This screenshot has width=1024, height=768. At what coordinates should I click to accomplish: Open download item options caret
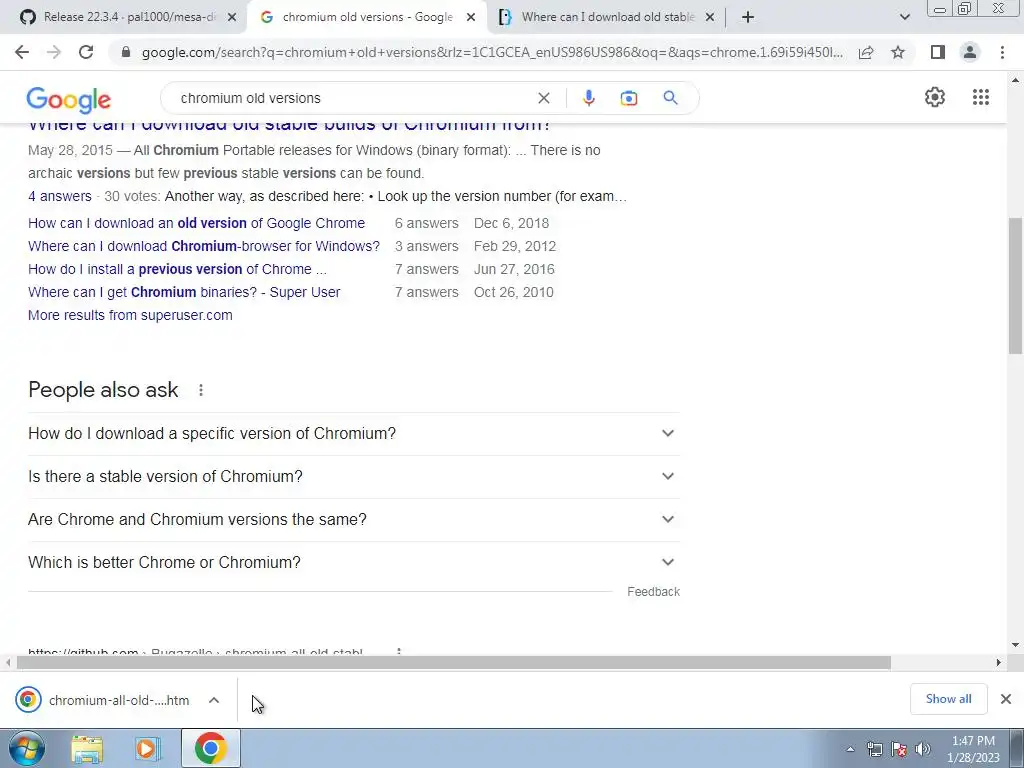214,700
